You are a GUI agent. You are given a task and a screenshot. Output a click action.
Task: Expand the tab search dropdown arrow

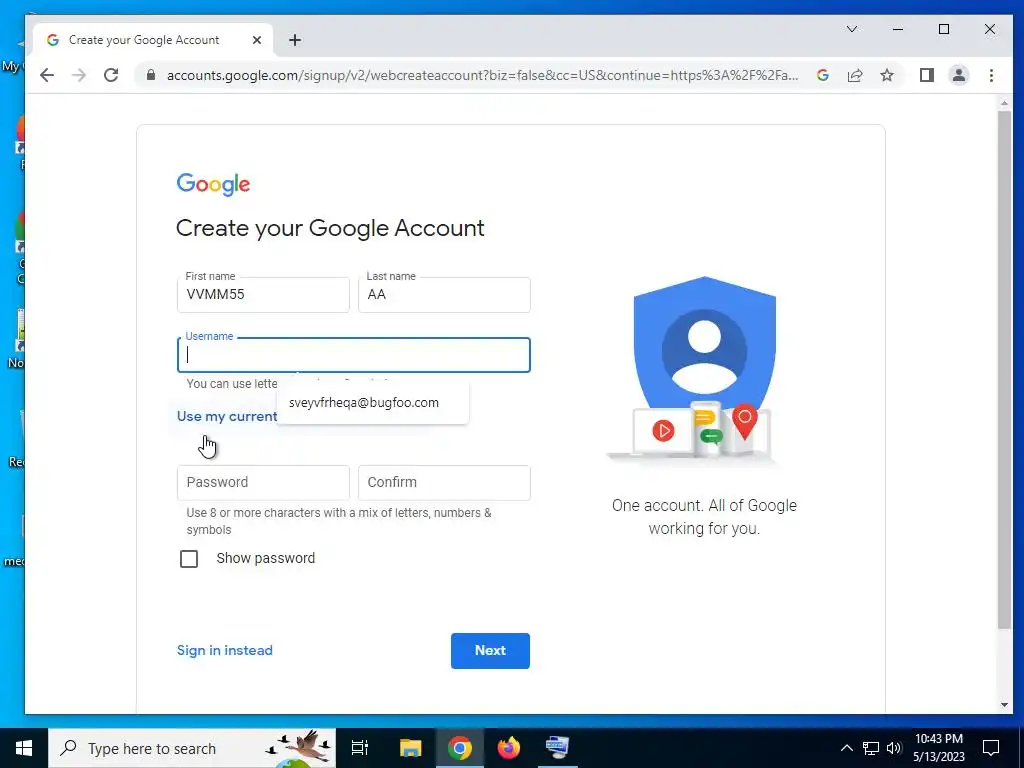[x=852, y=29]
